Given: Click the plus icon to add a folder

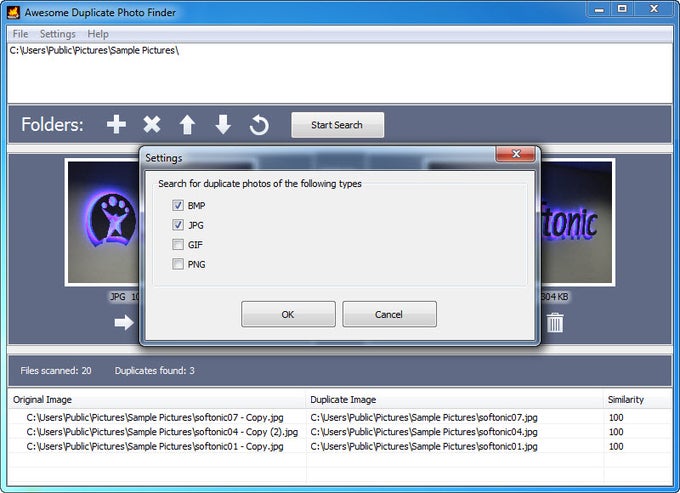Looking at the screenshot, I should (116, 124).
